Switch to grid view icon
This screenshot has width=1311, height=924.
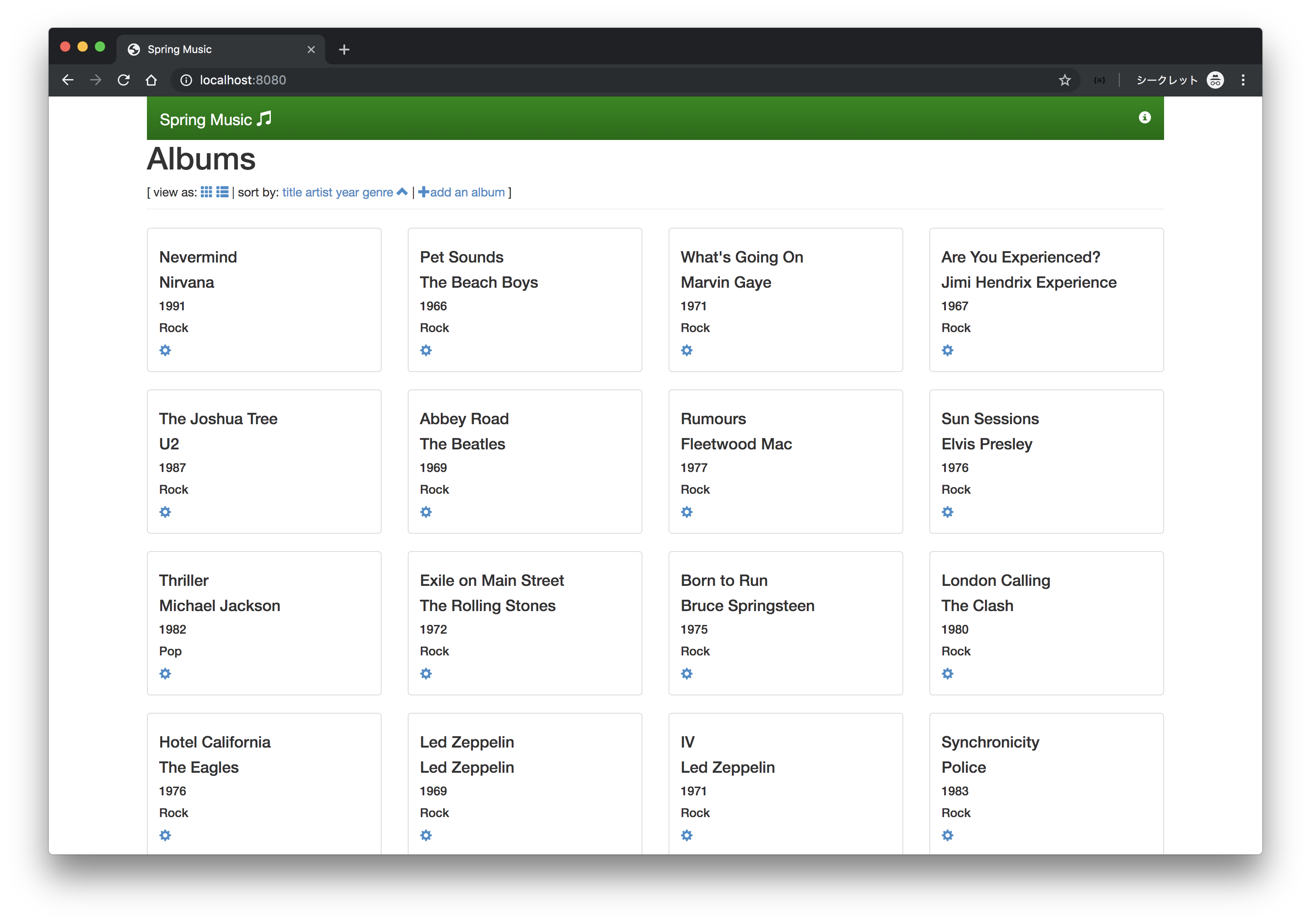[206, 192]
